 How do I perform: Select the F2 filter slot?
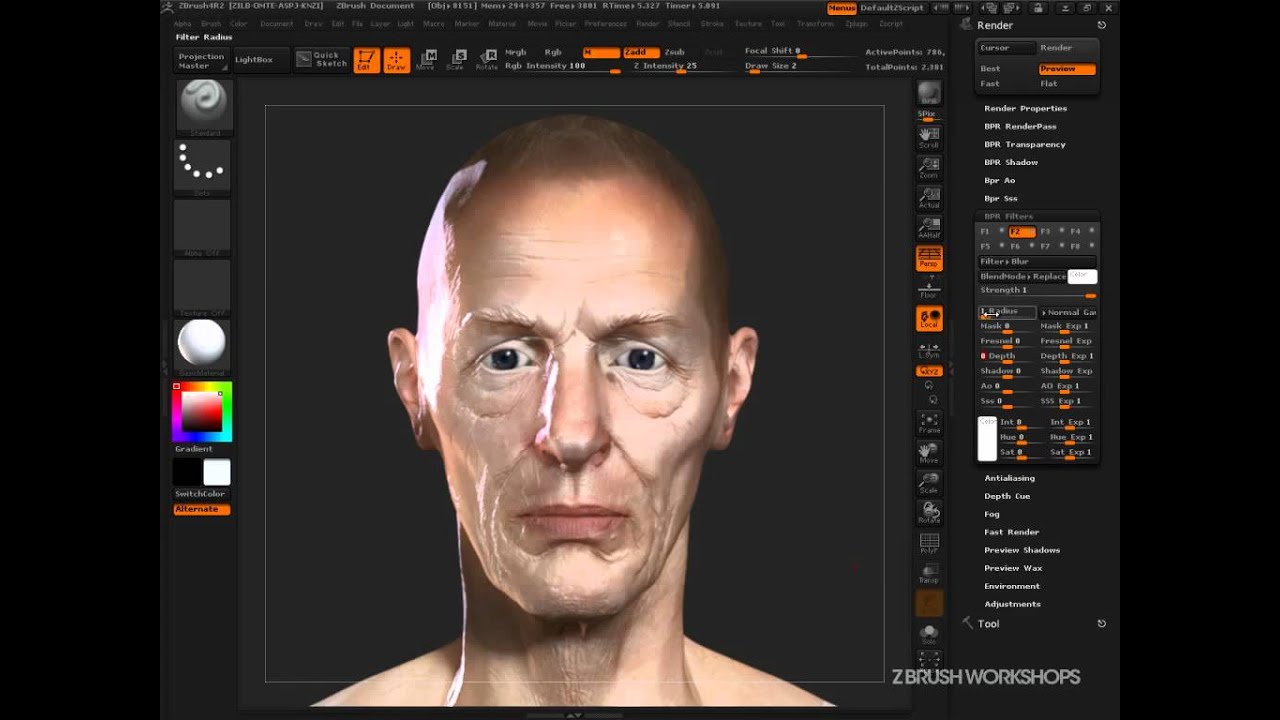click(1022, 232)
